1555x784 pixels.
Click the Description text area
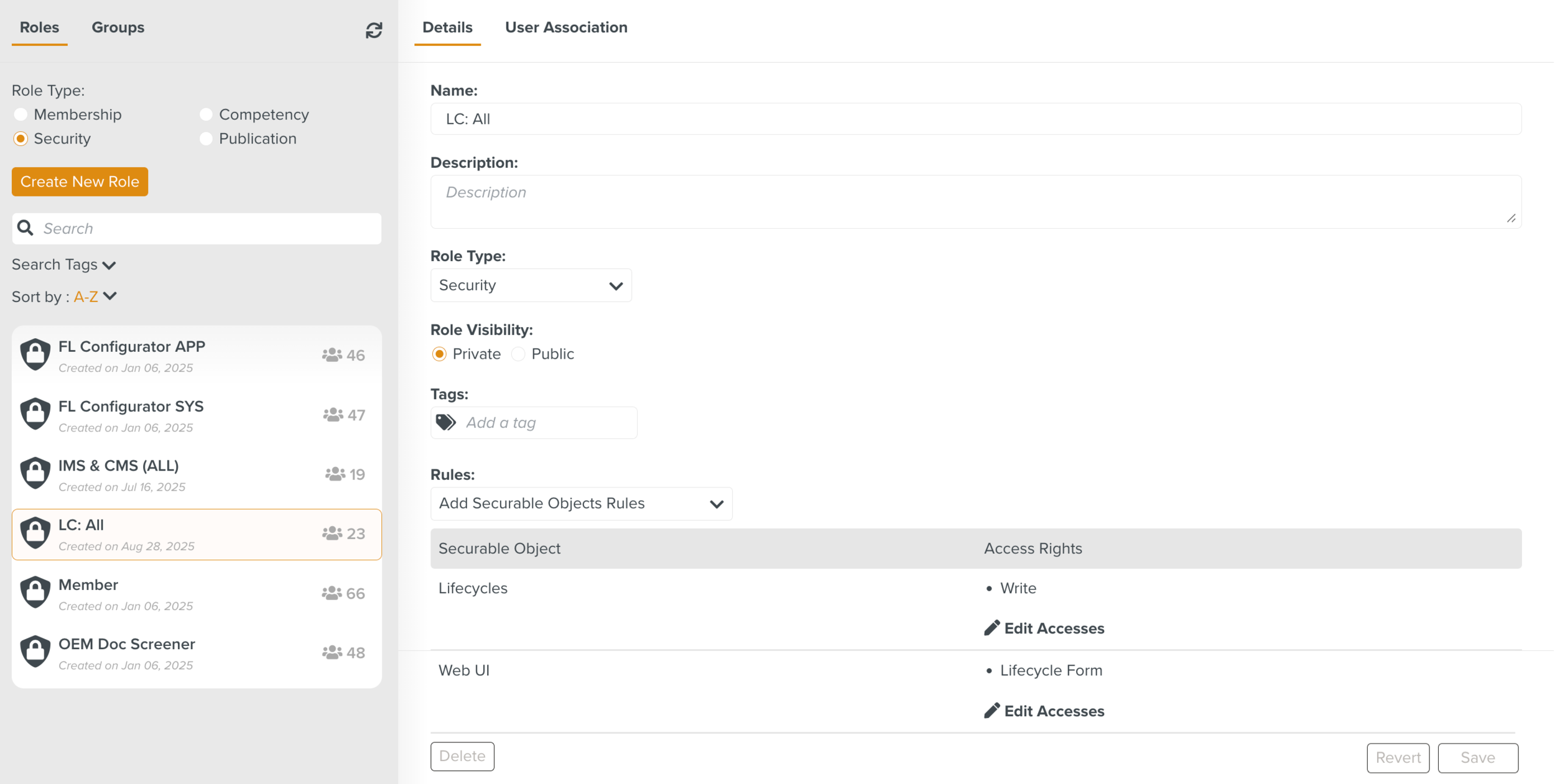coord(975,202)
